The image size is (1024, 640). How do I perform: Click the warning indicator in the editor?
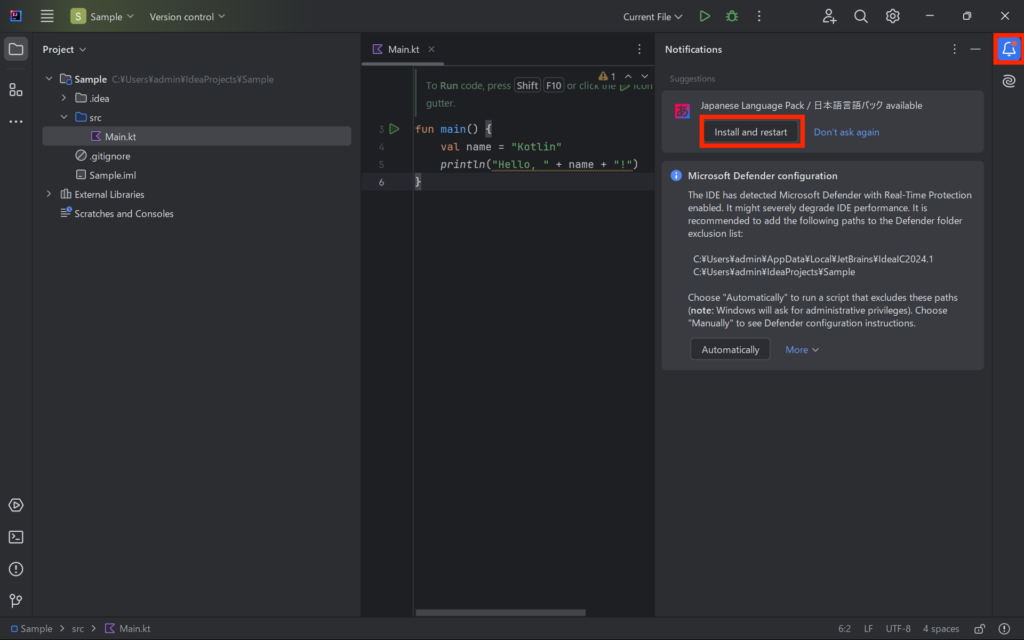click(607, 76)
